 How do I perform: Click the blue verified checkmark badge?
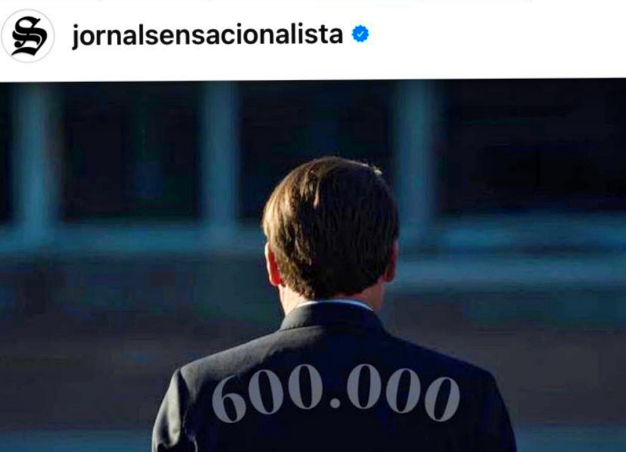360,34
